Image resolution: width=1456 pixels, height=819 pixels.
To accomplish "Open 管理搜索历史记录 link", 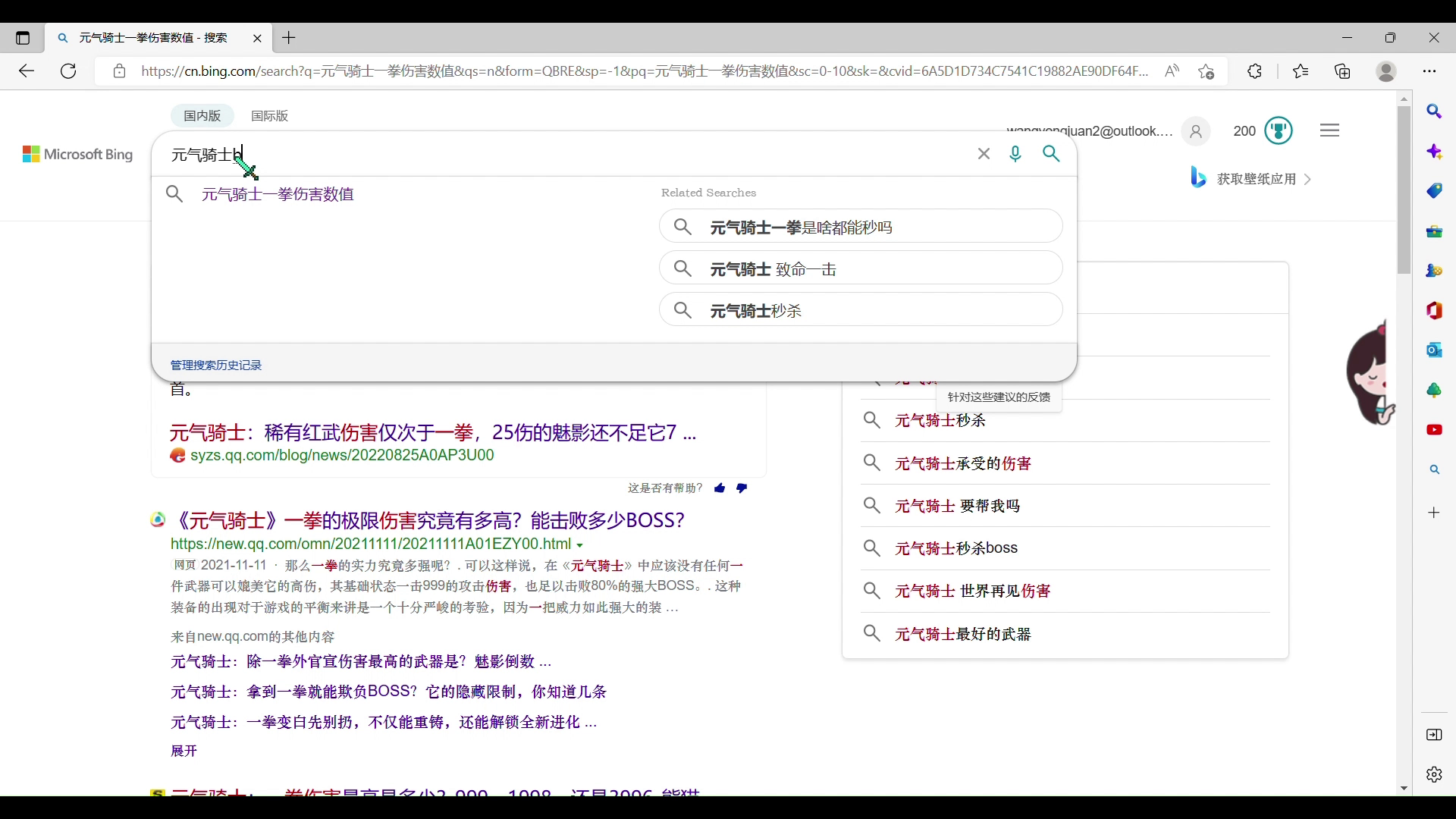I will tap(216, 365).
